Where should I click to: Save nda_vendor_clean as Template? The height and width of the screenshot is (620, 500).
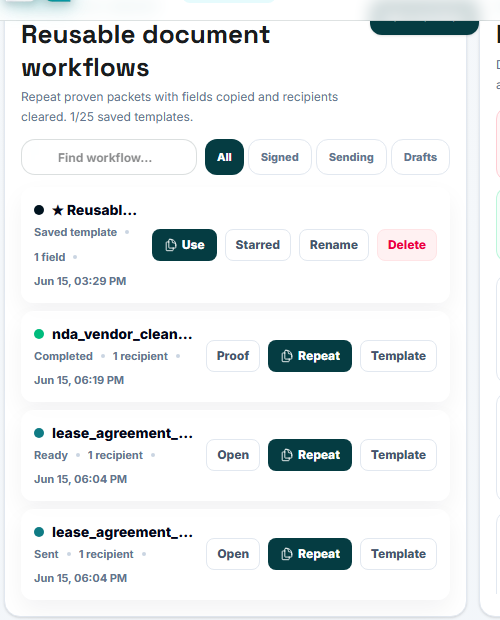coord(398,356)
